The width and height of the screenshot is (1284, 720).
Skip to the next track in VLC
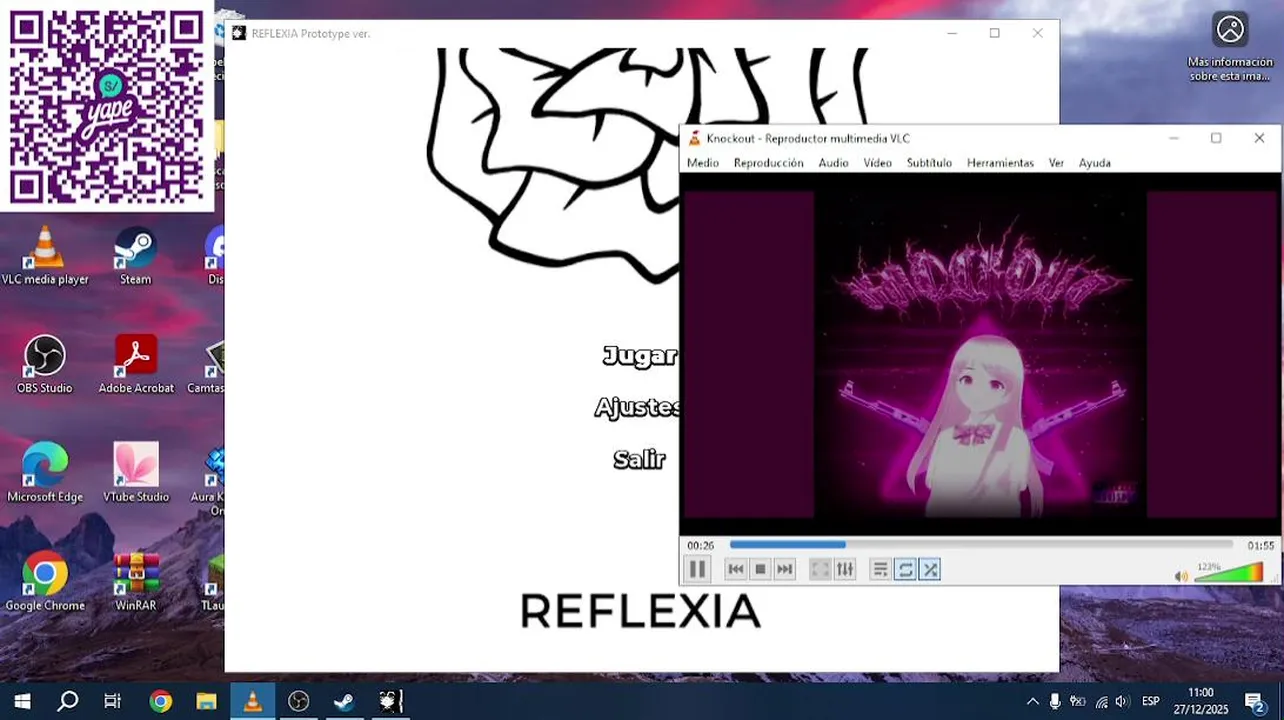click(785, 569)
